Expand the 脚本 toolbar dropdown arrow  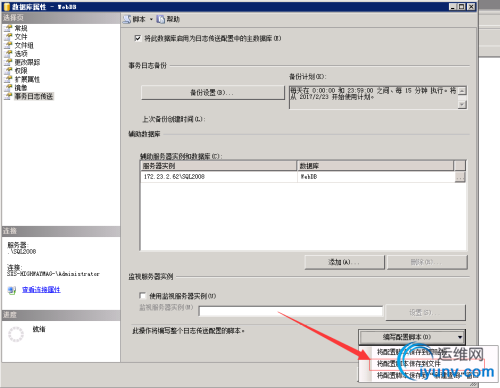tap(151, 19)
